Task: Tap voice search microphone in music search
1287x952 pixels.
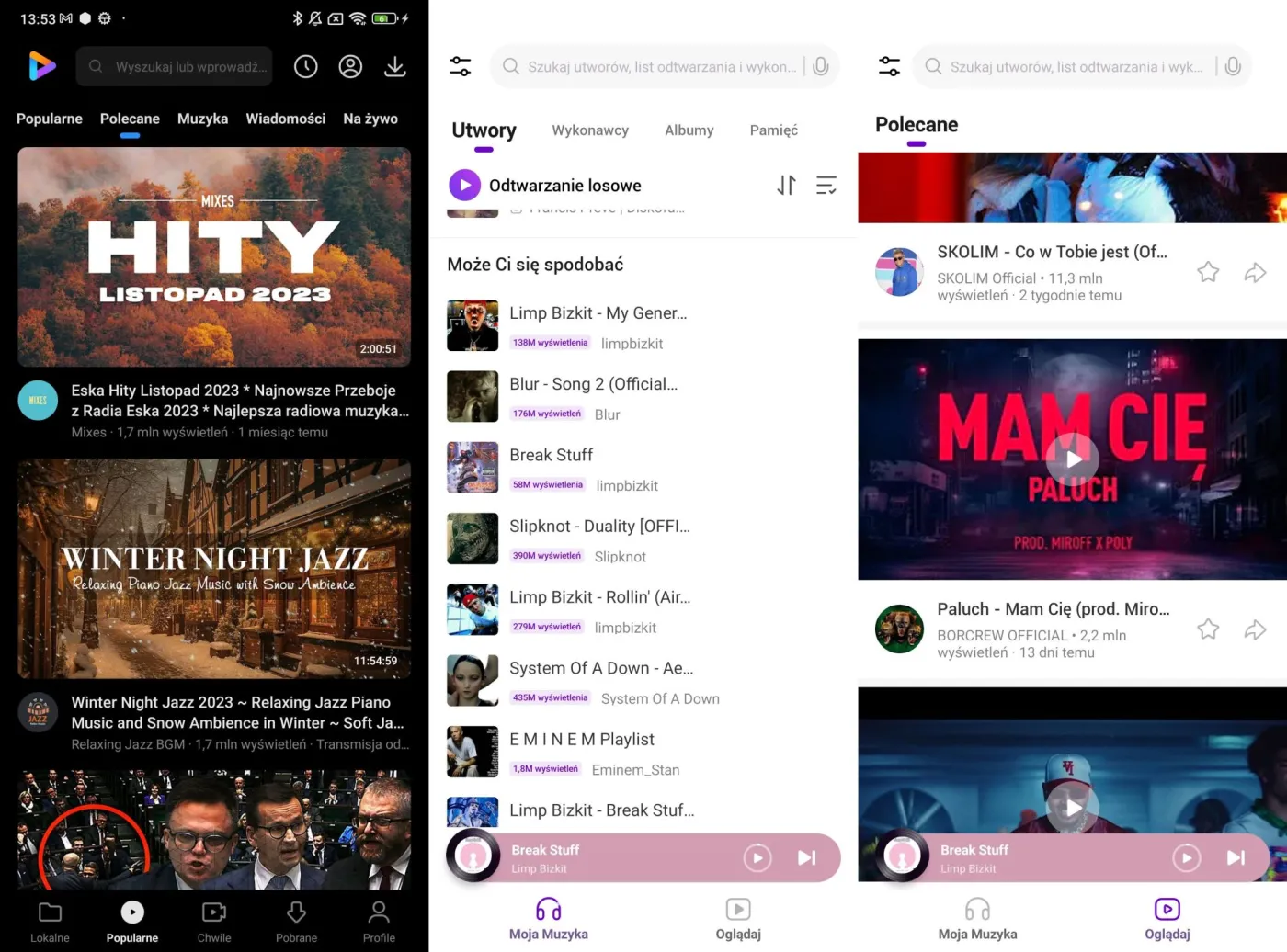Action: click(821, 66)
